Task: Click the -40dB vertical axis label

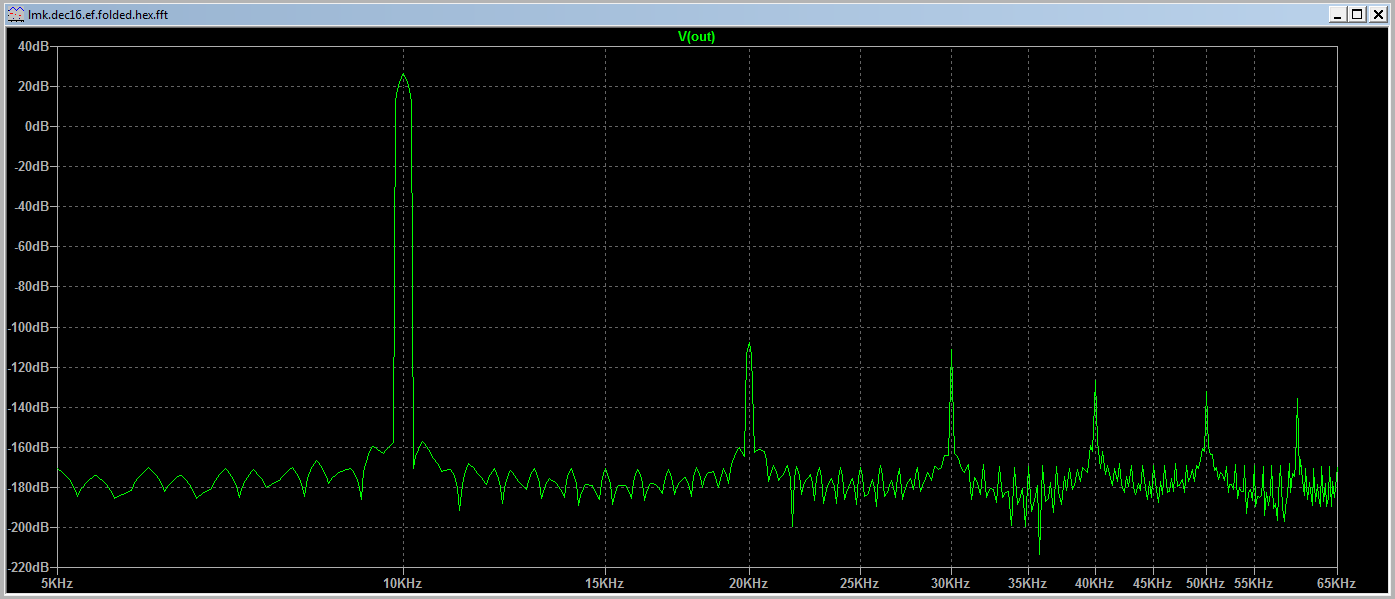Action: click(x=32, y=206)
